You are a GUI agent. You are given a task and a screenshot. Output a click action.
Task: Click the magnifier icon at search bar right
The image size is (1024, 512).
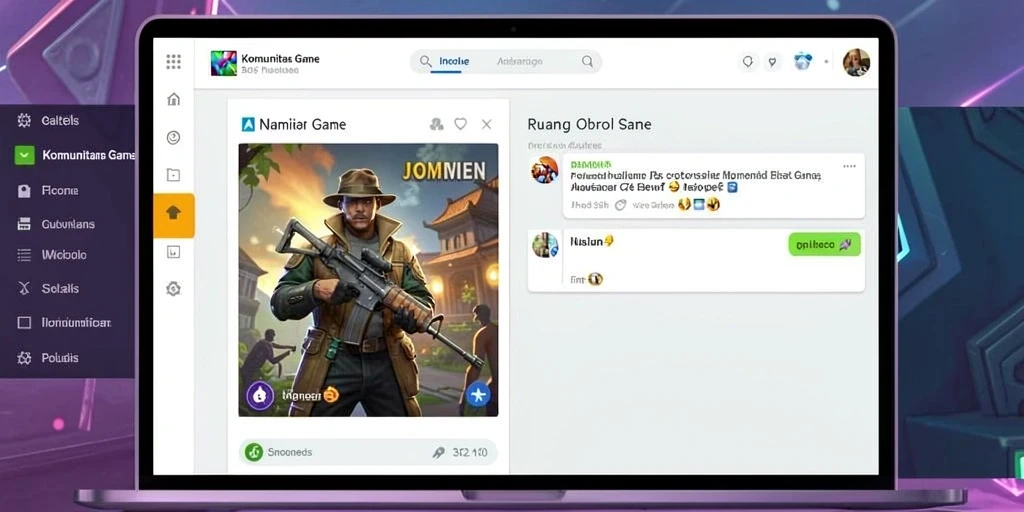(587, 61)
